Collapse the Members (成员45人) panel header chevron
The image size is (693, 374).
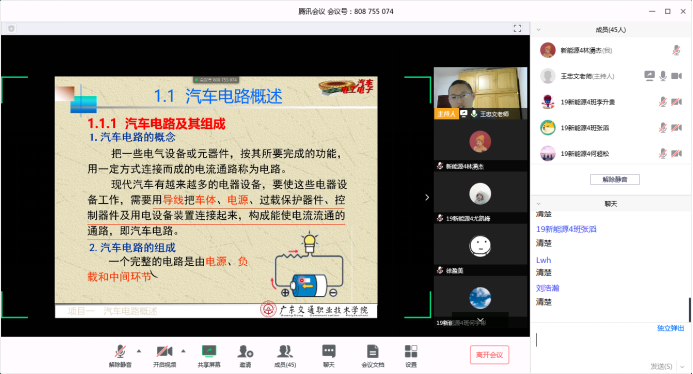(x=538, y=30)
